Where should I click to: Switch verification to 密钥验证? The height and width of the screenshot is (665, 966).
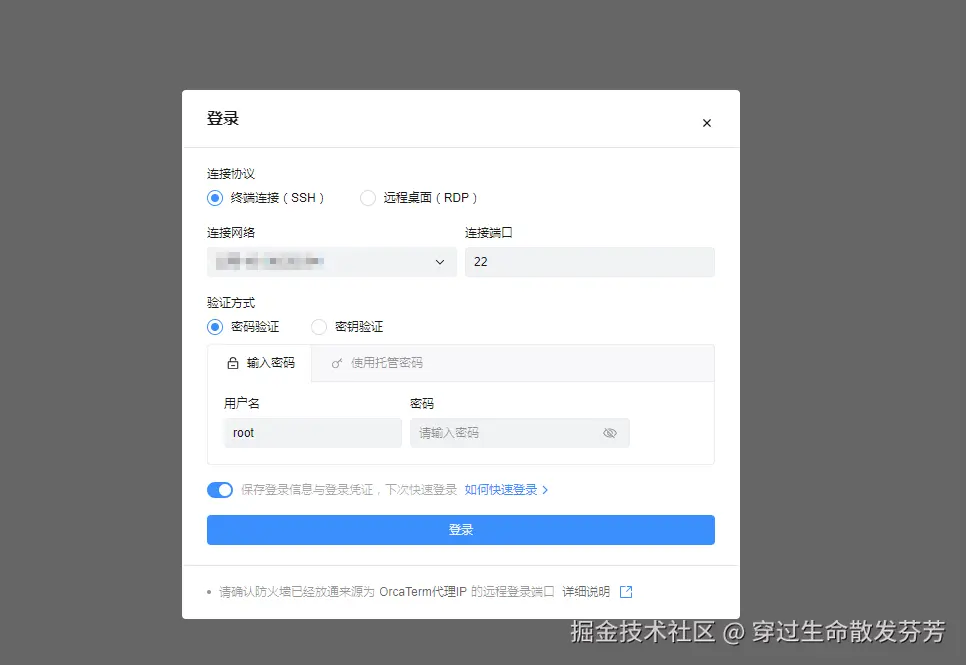(x=319, y=326)
